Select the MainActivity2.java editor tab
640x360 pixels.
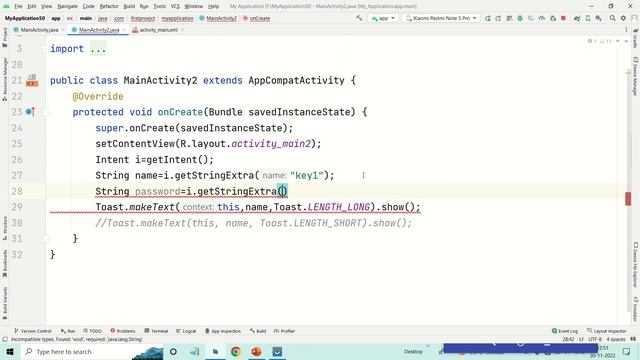click(x=98, y=30)
